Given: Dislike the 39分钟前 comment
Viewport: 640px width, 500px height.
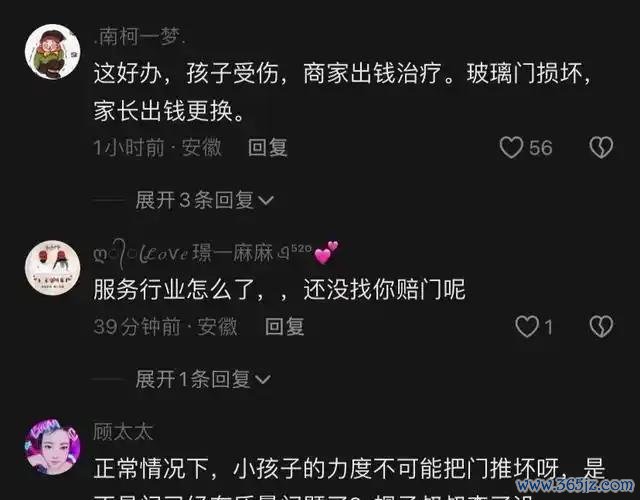Looking at the screenshot, I should point(601,327).
